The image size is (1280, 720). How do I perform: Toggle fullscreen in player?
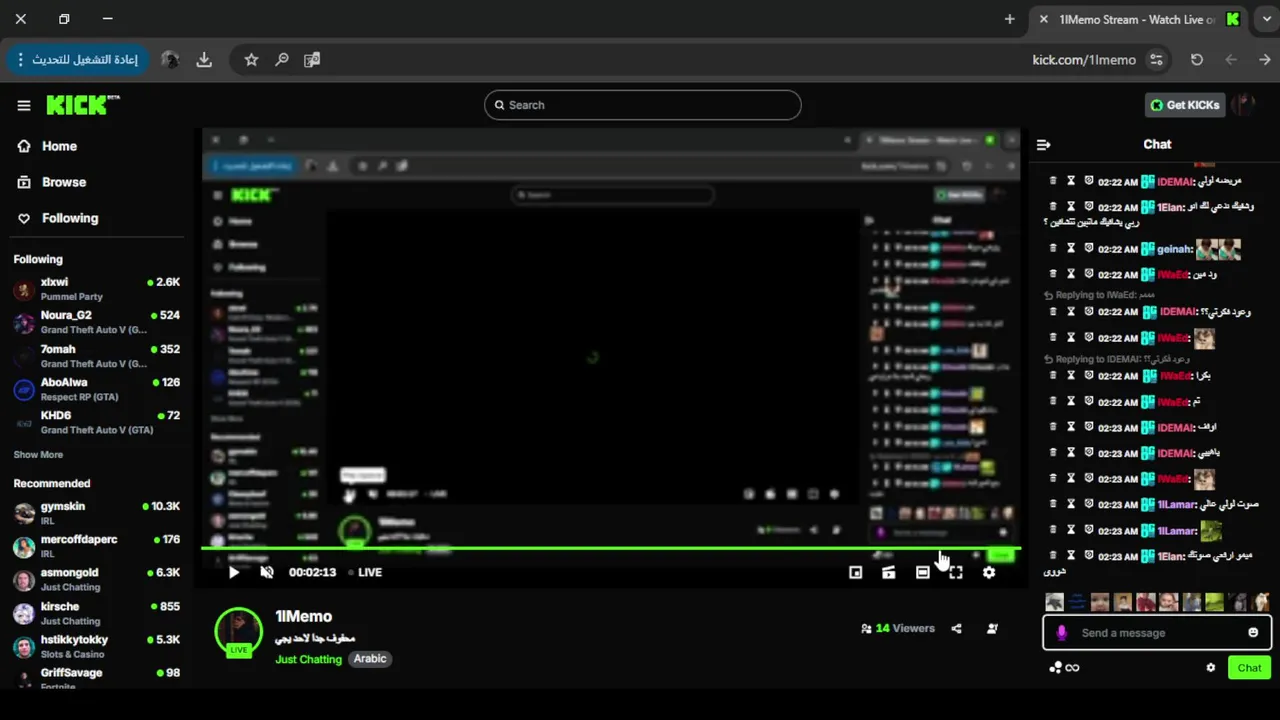[956, 572]
